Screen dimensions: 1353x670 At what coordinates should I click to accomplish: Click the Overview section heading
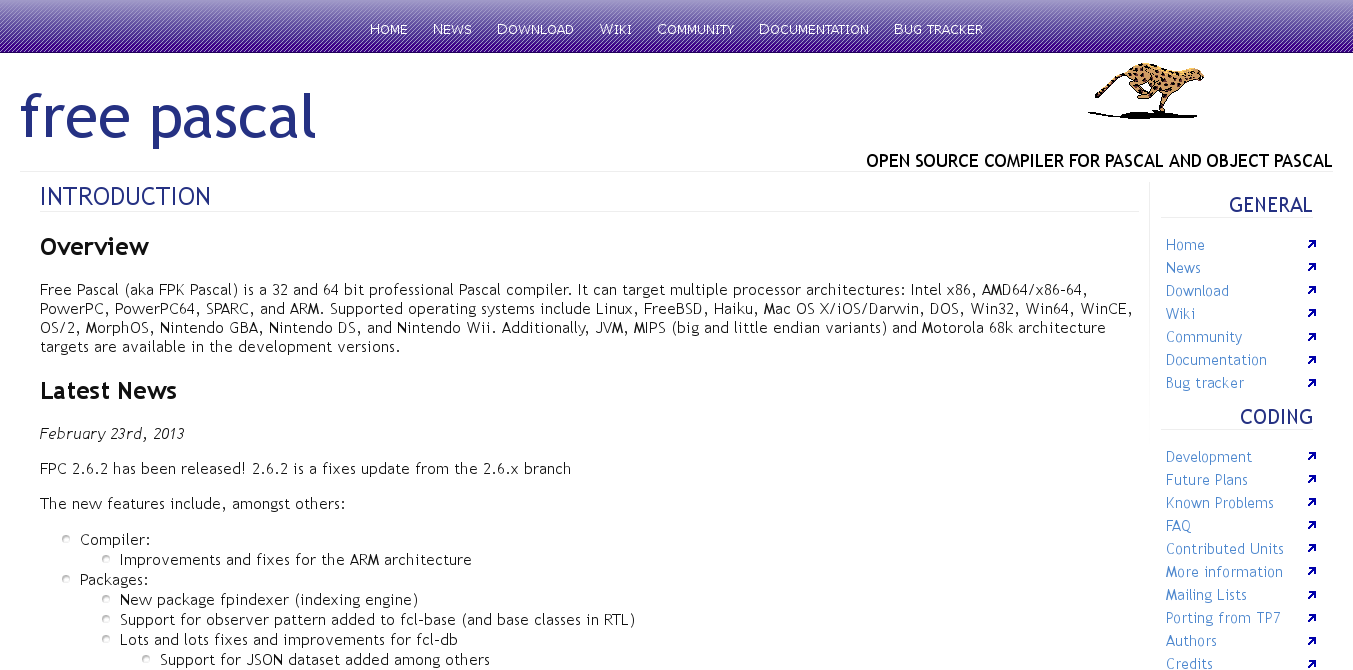(94, 247)
